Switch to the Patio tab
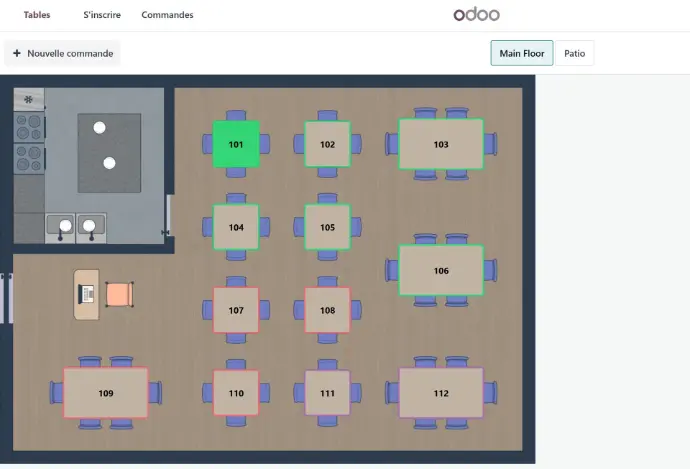Viewport: 690px width, 469px height. tap(575, 53)
